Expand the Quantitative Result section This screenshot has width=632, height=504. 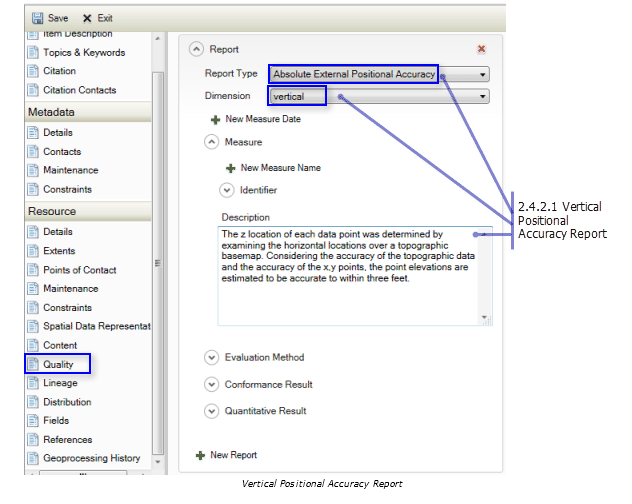pos(212,411)
